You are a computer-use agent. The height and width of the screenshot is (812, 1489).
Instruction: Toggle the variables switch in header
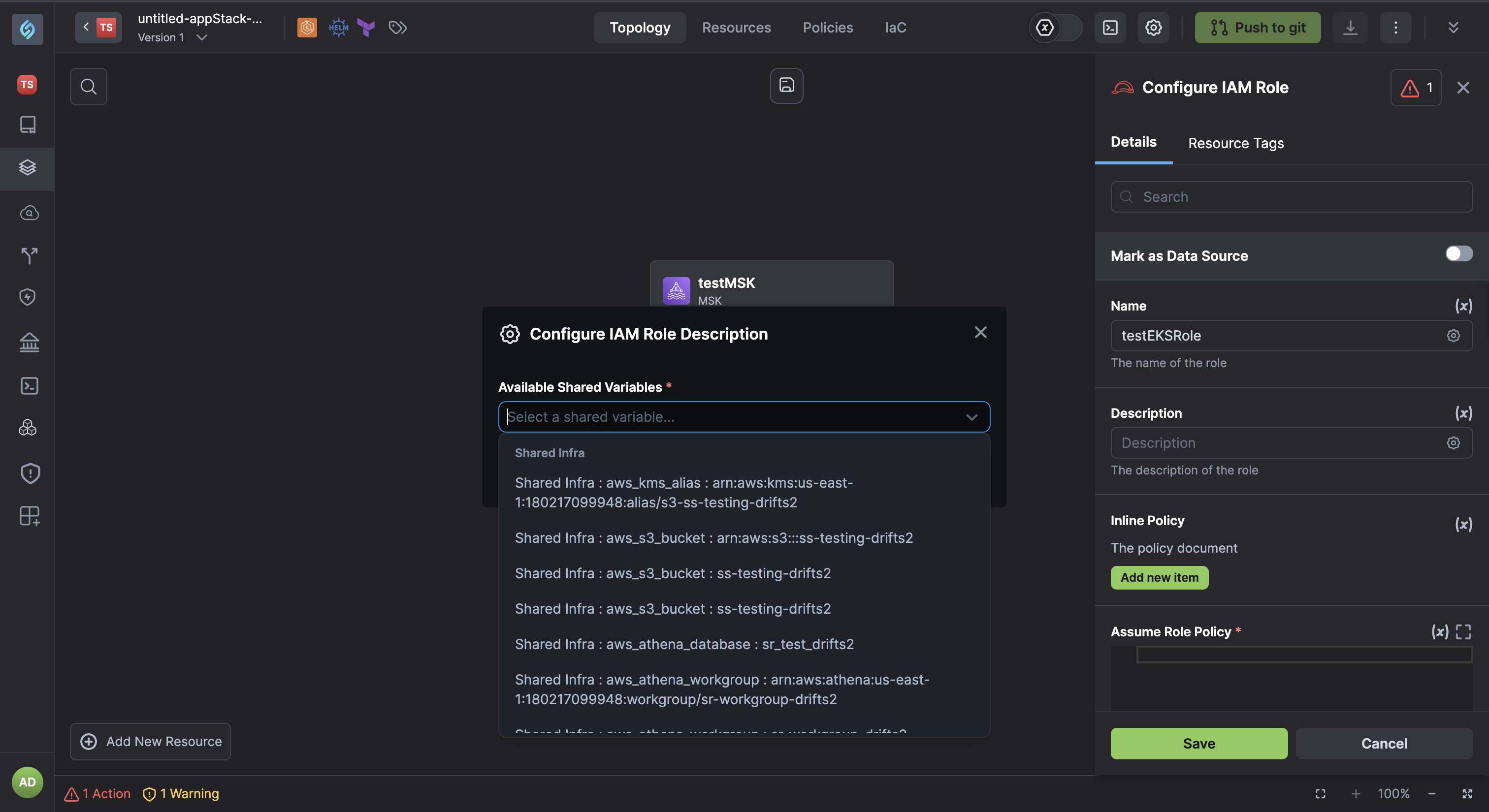click(1056, 27)
